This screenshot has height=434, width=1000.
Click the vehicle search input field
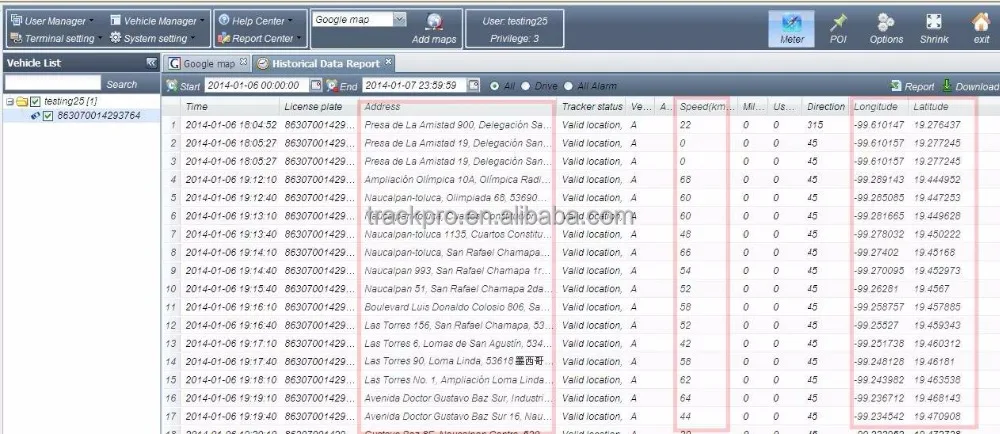(x=53, y=83)
